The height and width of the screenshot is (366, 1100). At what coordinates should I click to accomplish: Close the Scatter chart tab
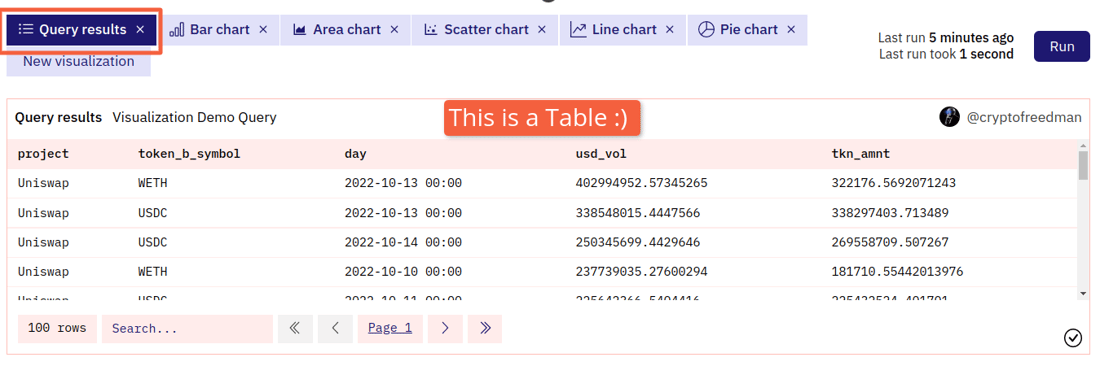[x=542, y=29]
